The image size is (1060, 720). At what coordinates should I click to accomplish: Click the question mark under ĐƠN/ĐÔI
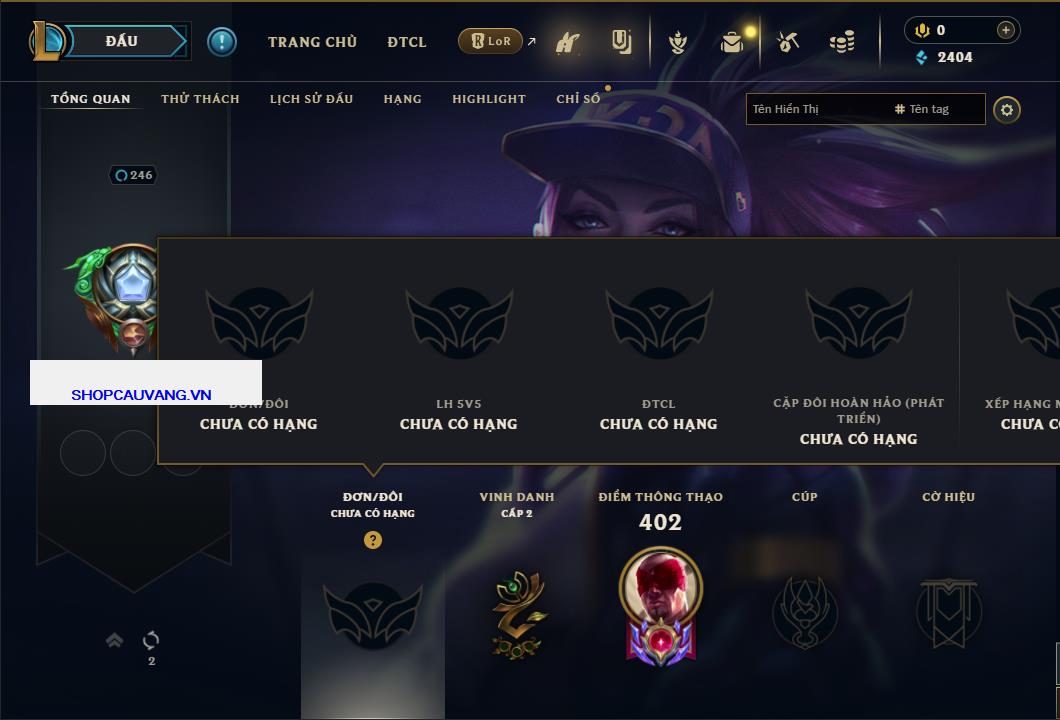click(x=372, y=539)
